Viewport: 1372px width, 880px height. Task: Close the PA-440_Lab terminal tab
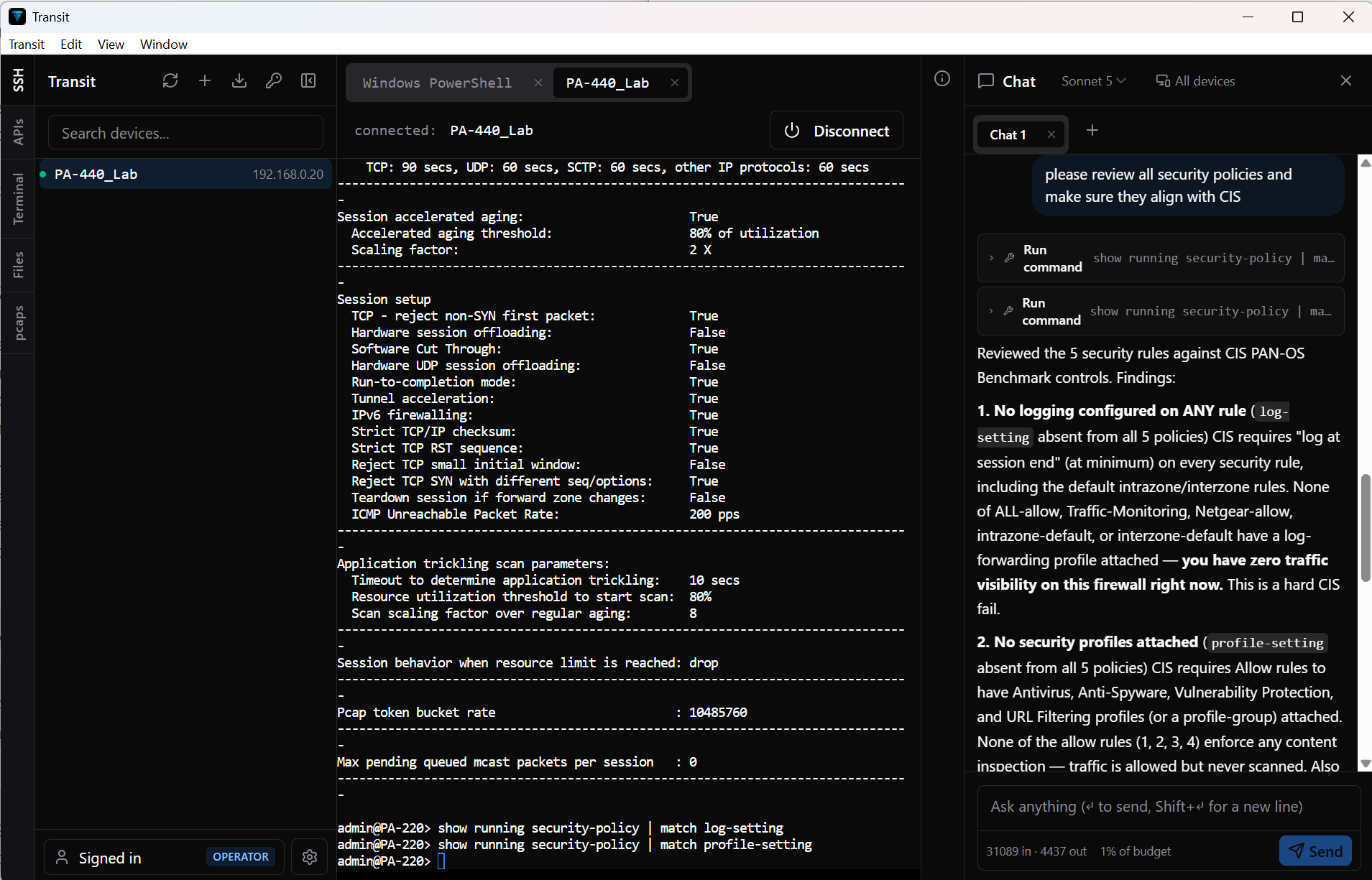[x=675, y=83]
